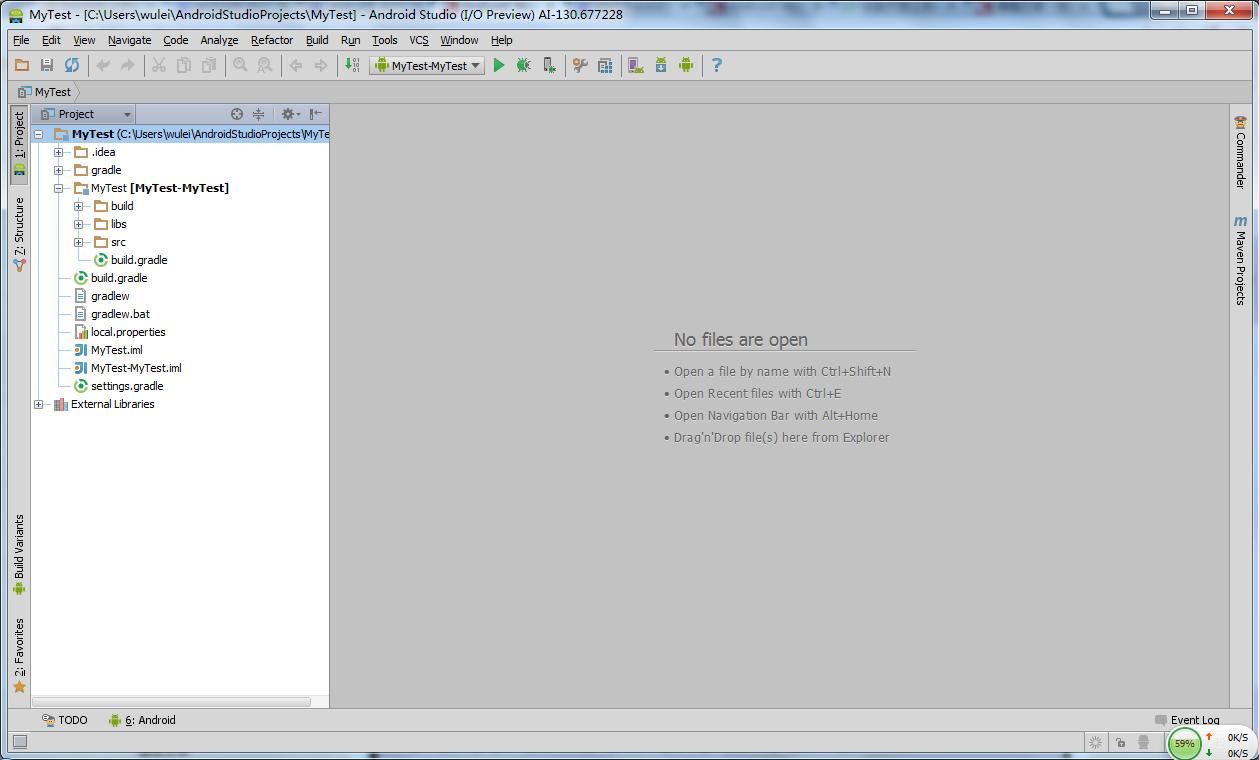Click the Navigate Forward arrow icon

321,65
